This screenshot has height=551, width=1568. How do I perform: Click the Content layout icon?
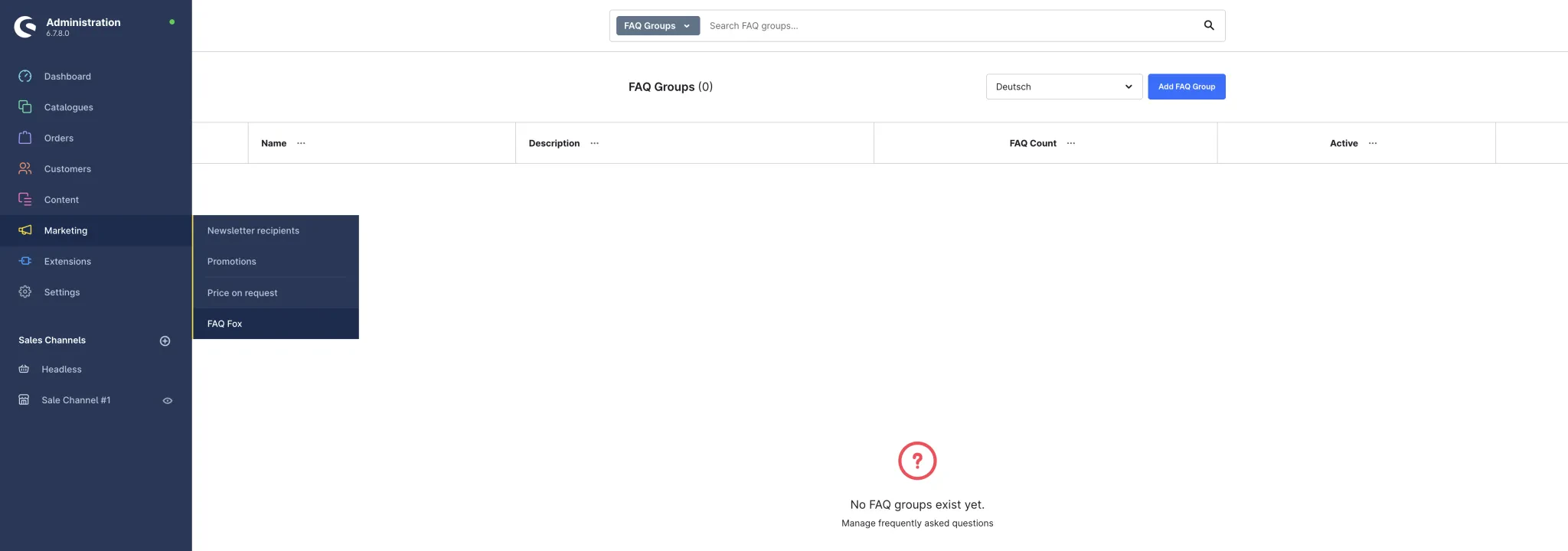(x=25, y=200)
